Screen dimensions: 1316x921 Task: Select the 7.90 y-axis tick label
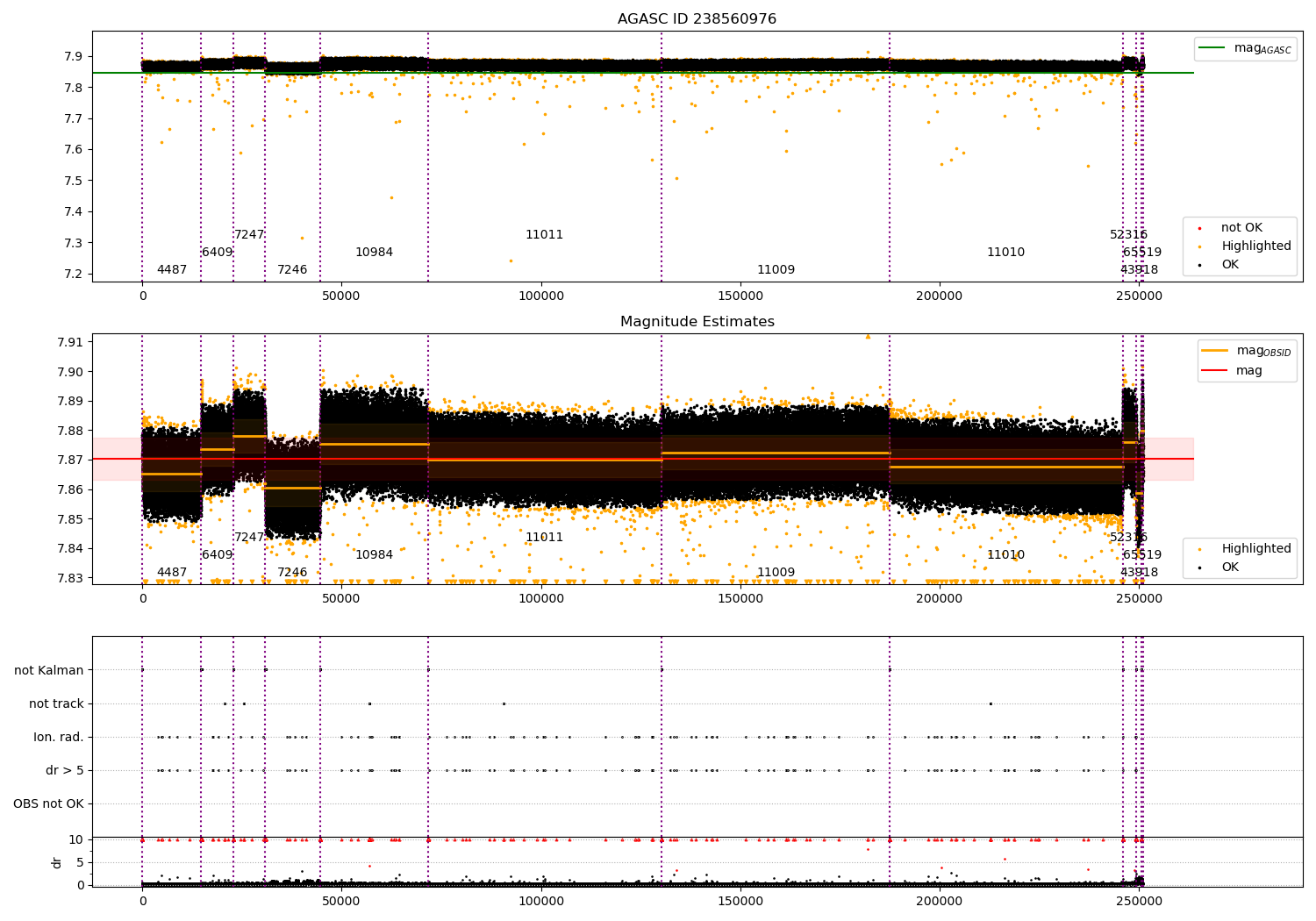pyautogui.click(x=69, y=372)
